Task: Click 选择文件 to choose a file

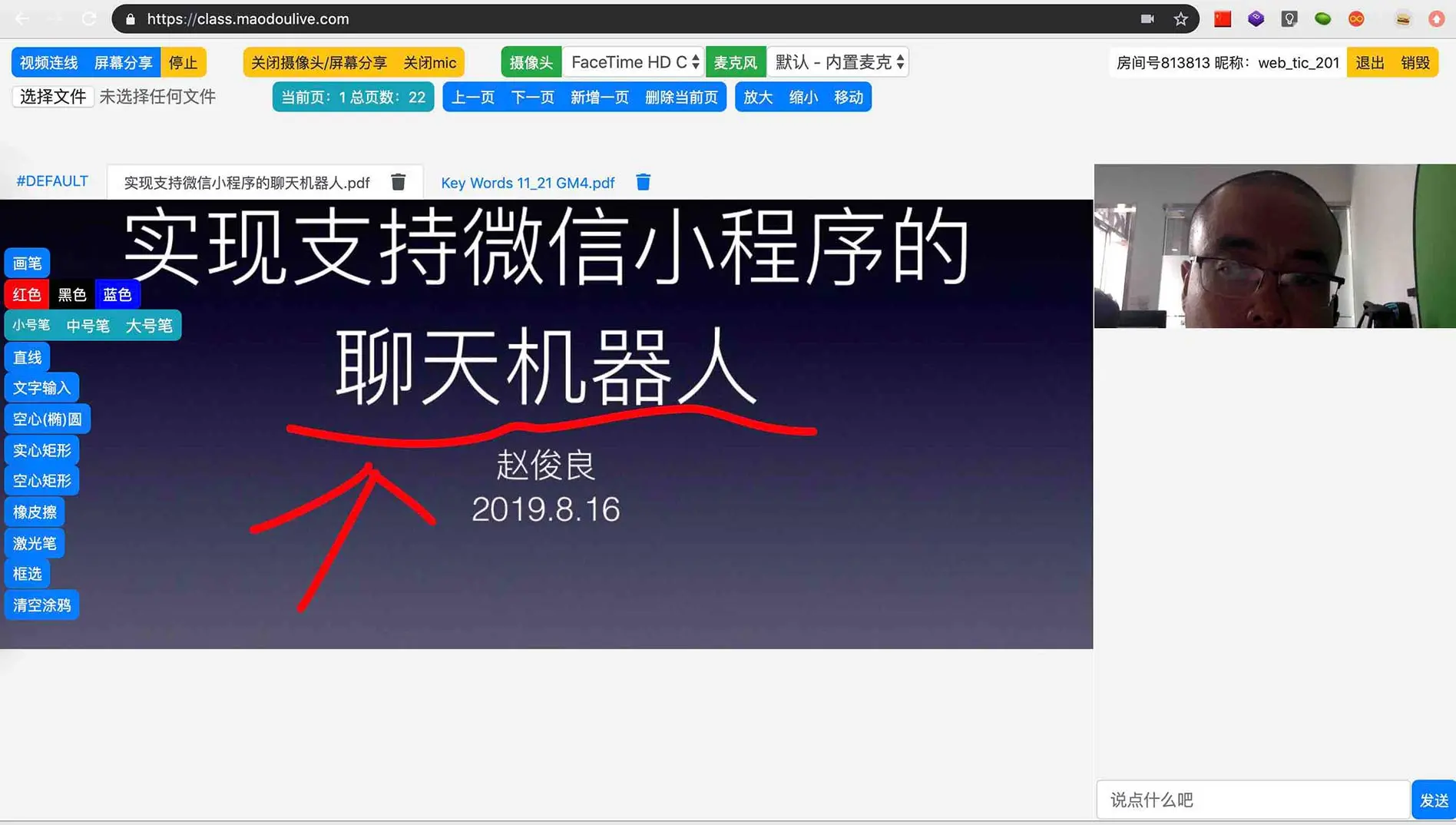Action: click(x=53, y=96)
